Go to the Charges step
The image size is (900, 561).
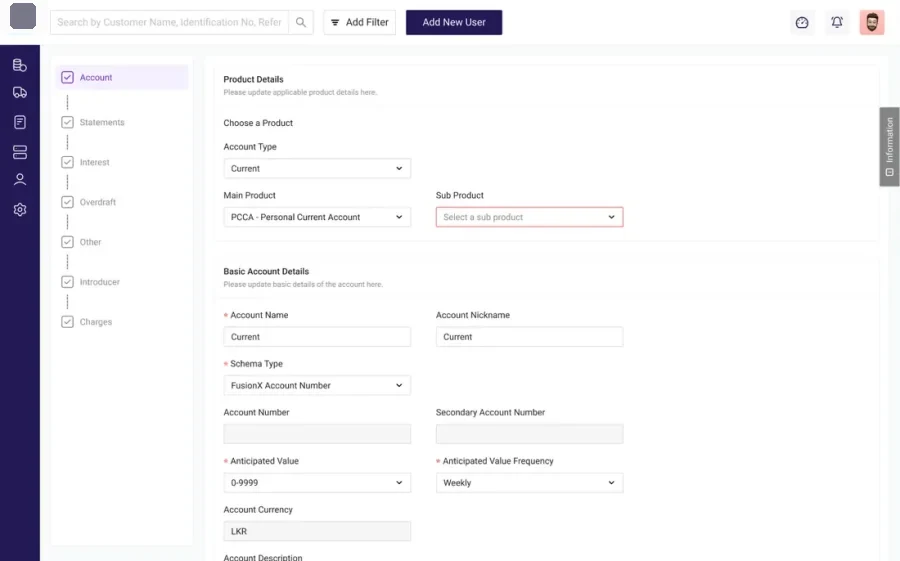coord(96,322)
